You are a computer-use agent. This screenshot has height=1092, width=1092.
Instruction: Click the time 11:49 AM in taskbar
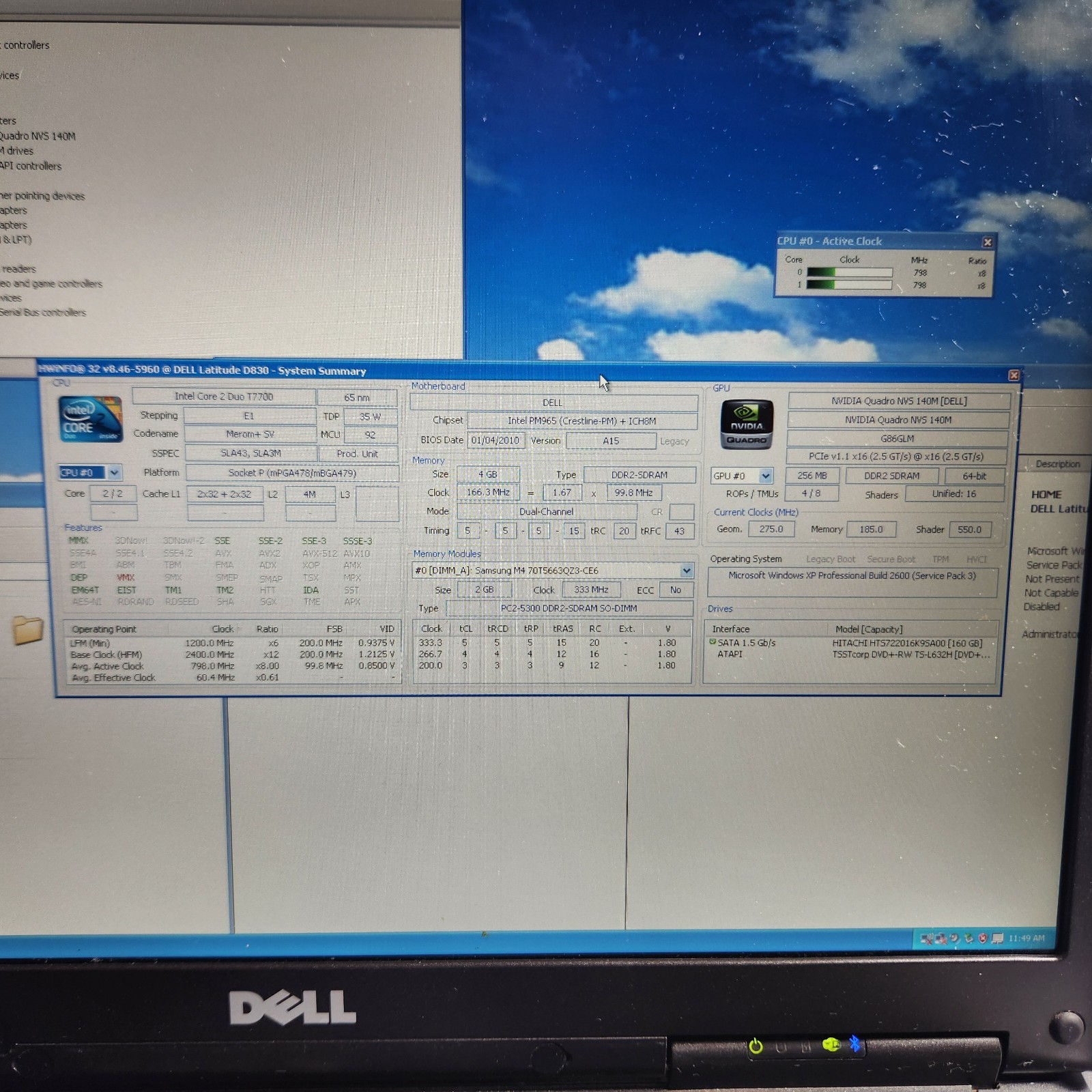(1026, 938)
